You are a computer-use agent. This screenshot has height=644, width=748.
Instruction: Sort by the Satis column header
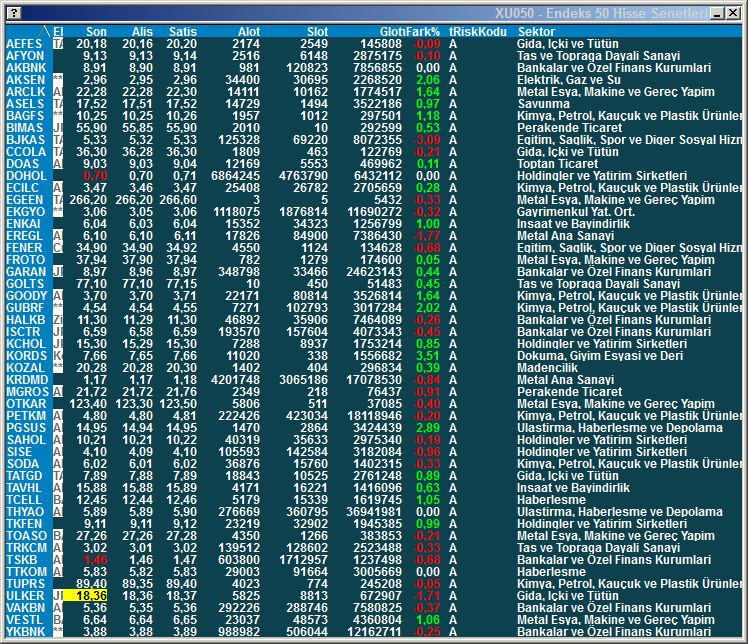(x=183, y=31)
